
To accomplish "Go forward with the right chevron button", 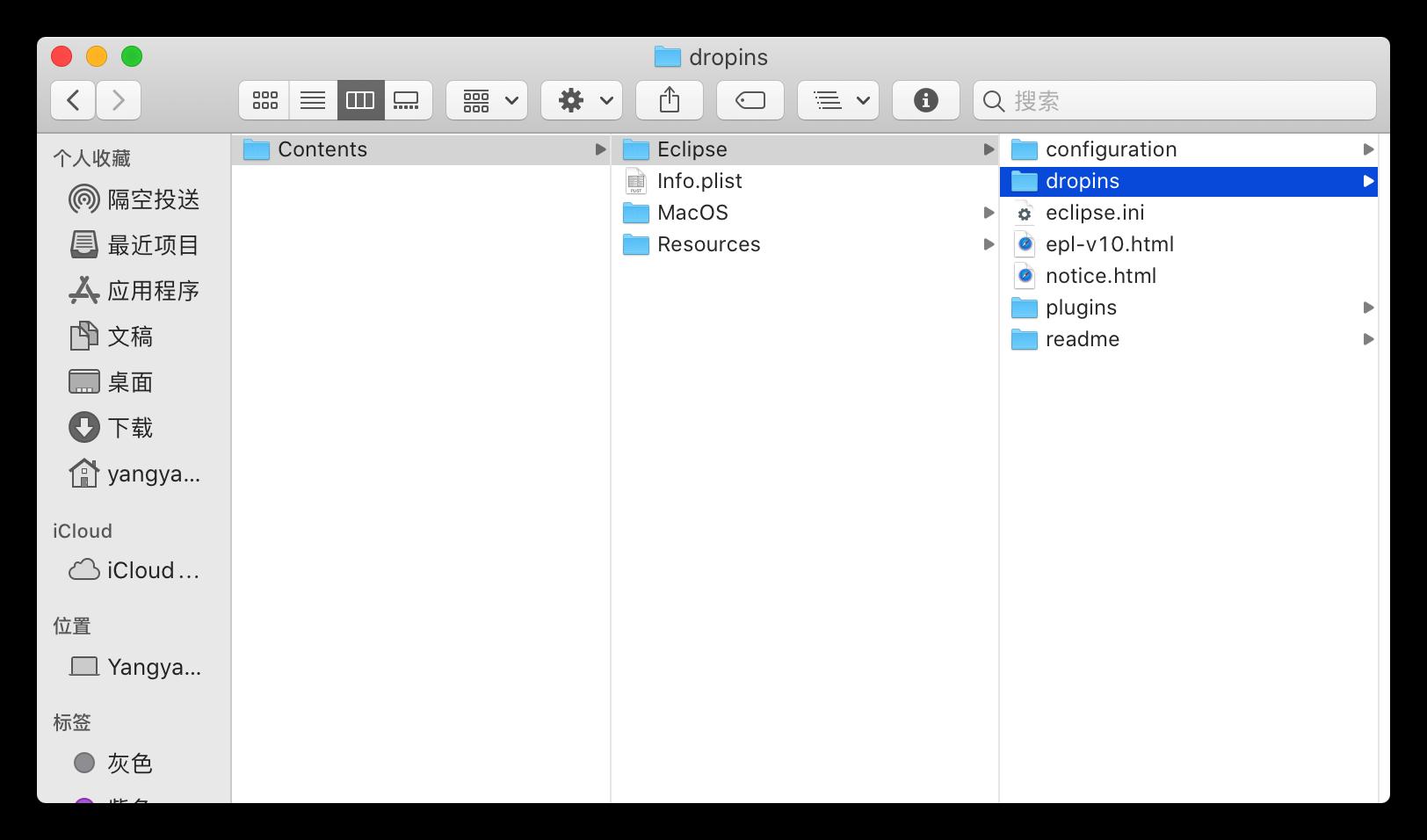I will click(x=119, y=100).
